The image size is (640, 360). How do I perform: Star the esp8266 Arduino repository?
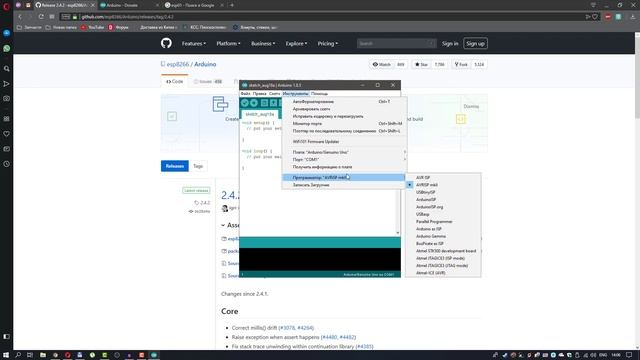421,64
